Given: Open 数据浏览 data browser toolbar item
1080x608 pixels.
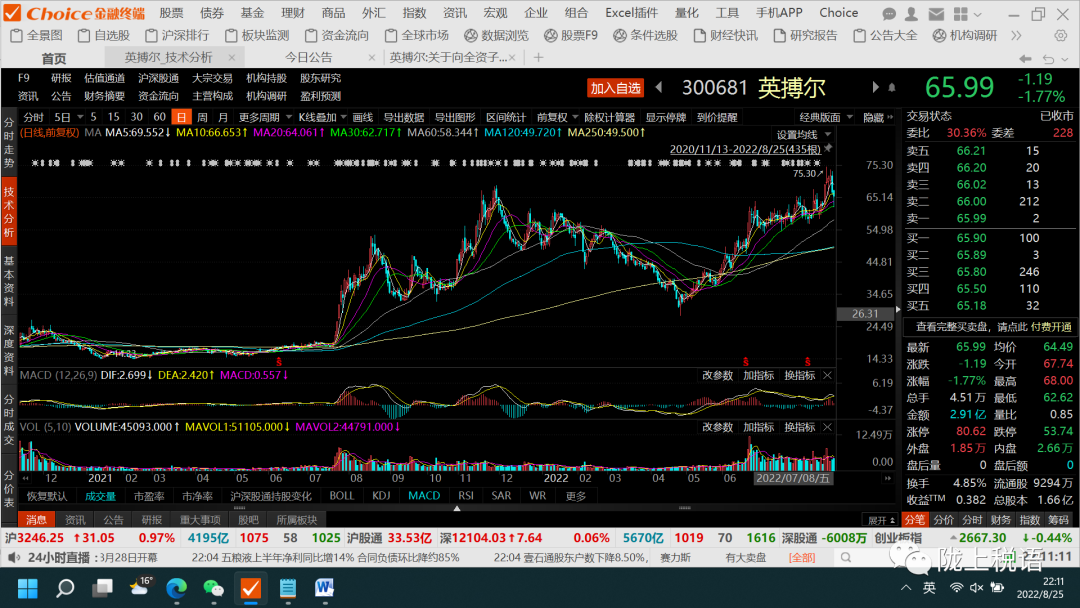Looking at the screenshot, I should pyautogui.click(x=496, y=35).
